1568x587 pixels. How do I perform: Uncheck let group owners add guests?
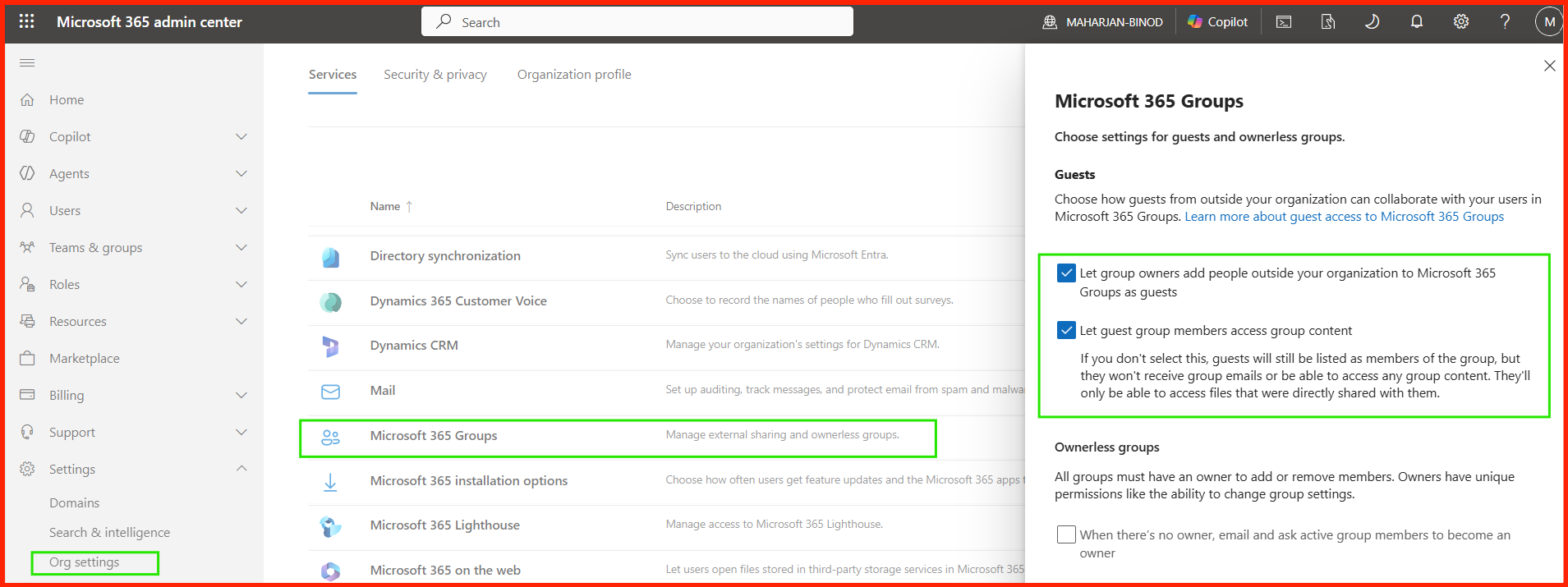coord(1066,273)
